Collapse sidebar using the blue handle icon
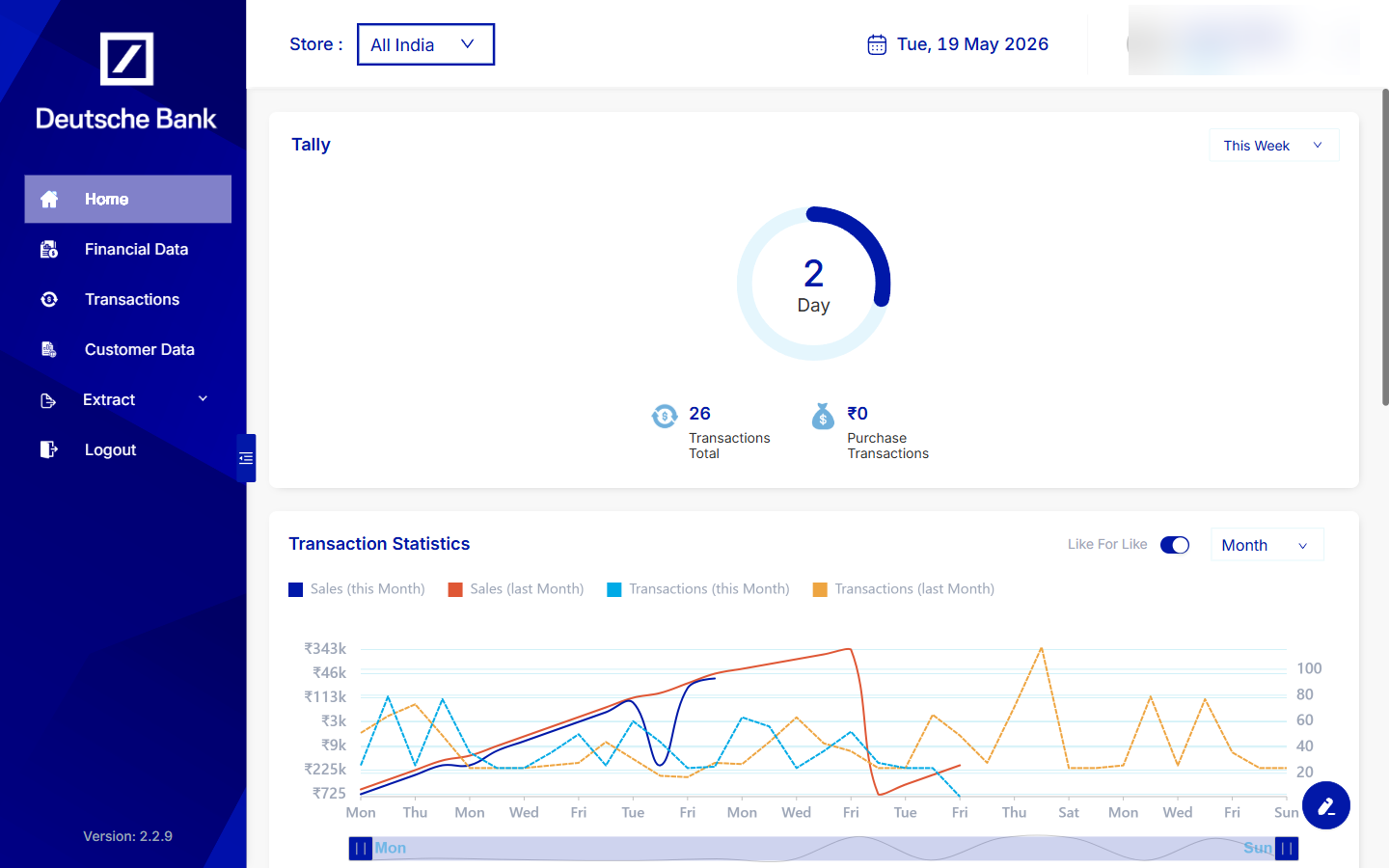Image resolution: width=1389 pixels, height=868 pixels. click(x=246, y=458)
